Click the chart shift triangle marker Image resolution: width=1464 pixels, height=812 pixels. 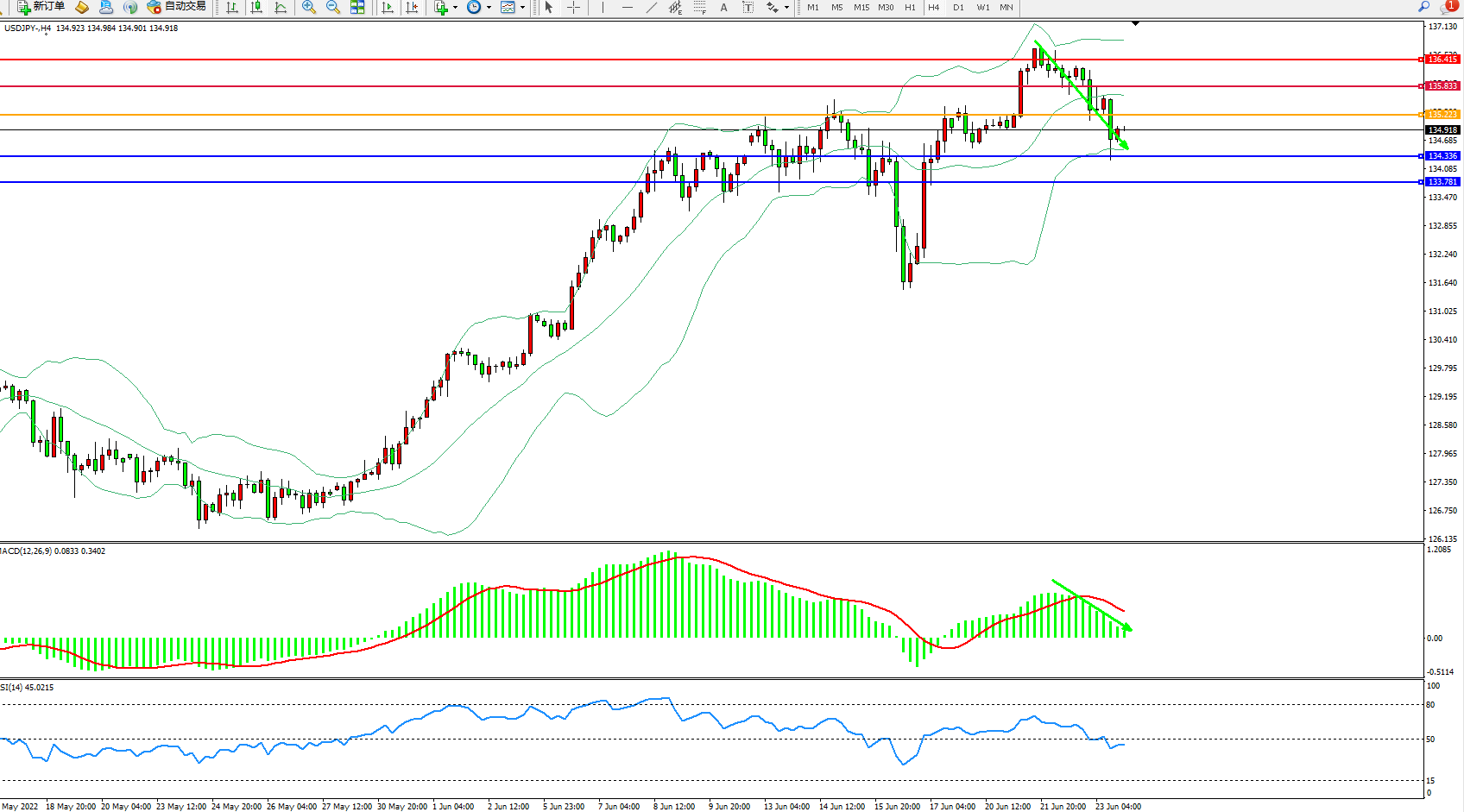(1135, 23)
